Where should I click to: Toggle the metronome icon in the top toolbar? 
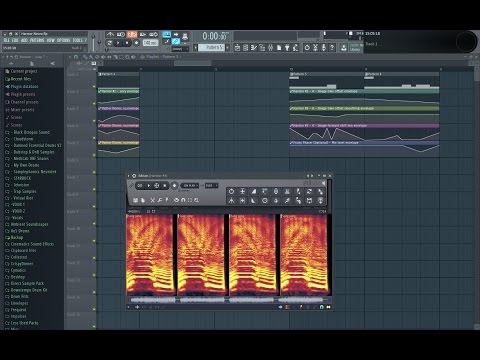(x=110, y=34)
